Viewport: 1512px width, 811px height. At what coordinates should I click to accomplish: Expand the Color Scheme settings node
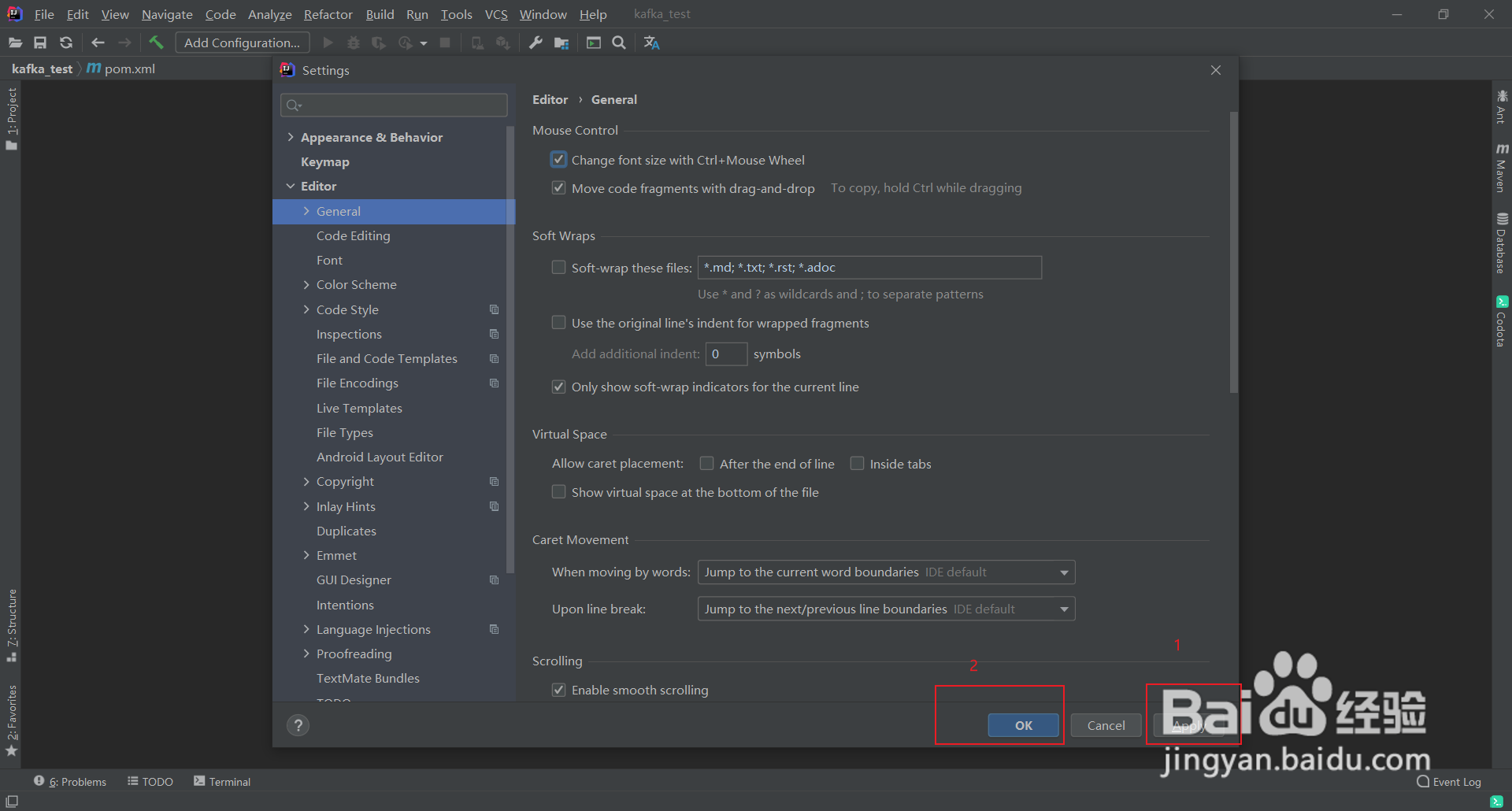(x=306, y=284)
